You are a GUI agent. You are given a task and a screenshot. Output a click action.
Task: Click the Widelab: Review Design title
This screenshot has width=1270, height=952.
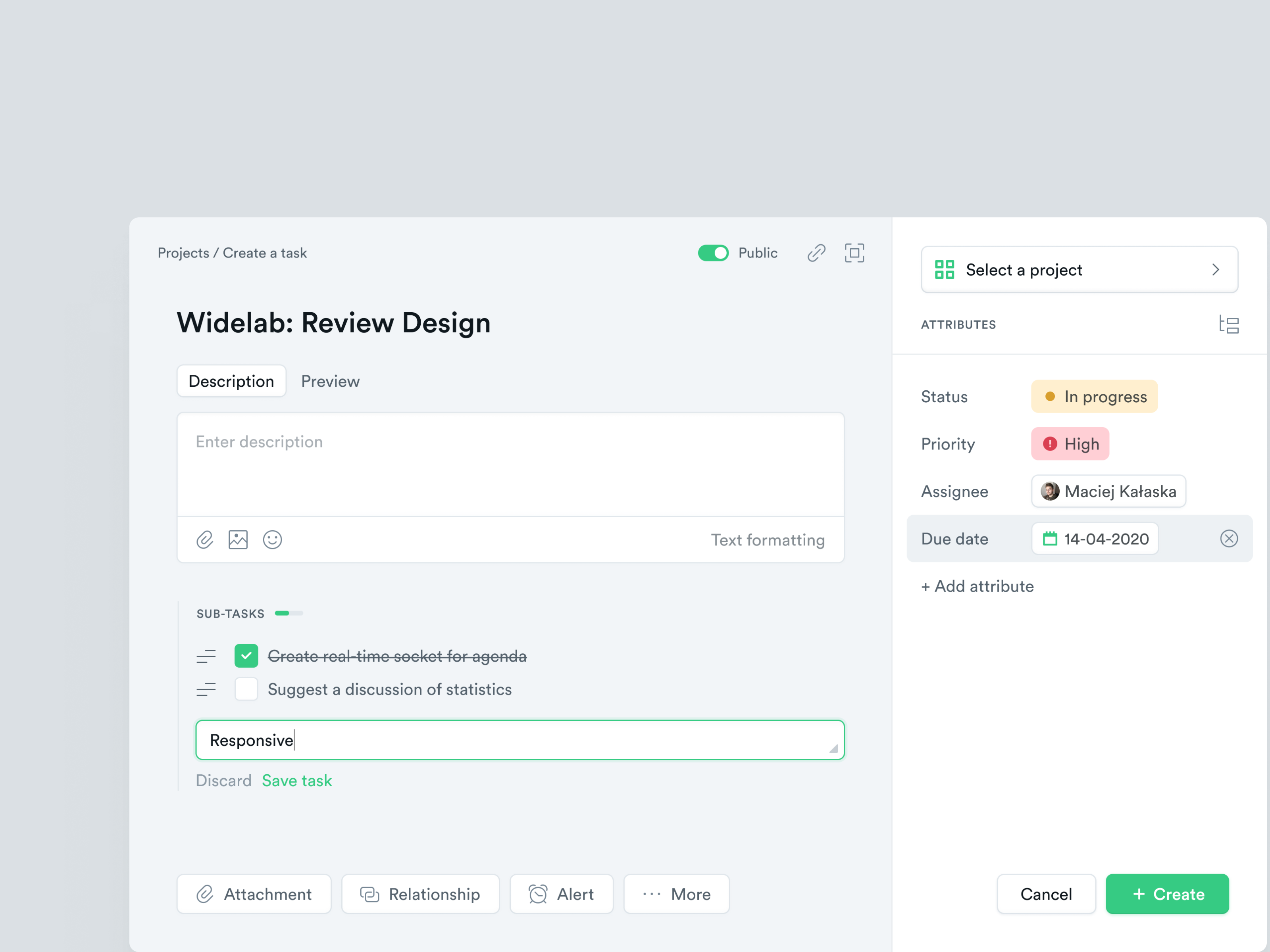[x=333, y=322]
